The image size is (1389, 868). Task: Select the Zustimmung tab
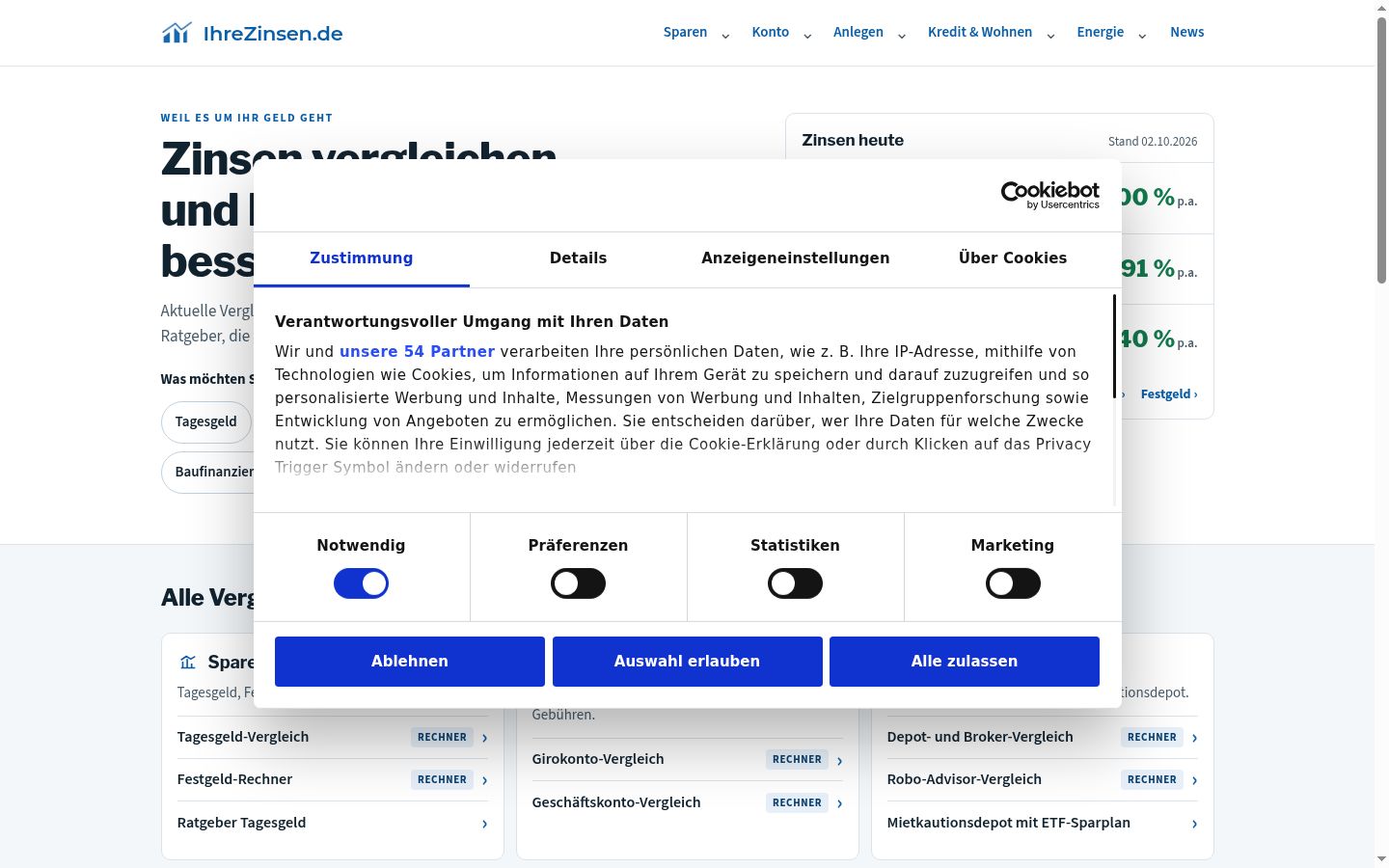tap(362, 258)
